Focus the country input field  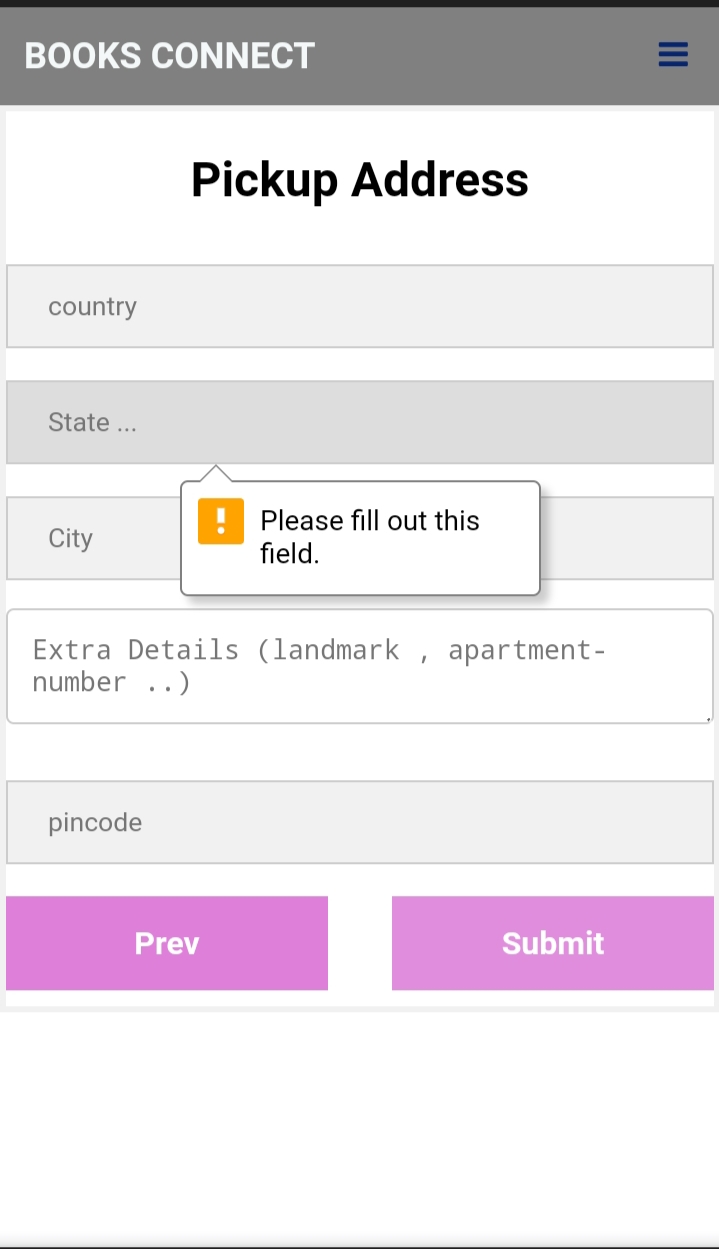coord(359,306)
